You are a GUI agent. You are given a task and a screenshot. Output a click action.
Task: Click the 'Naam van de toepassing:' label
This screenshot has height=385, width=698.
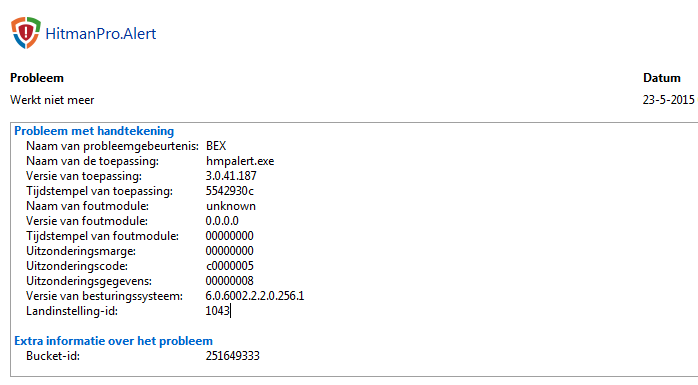92,161
